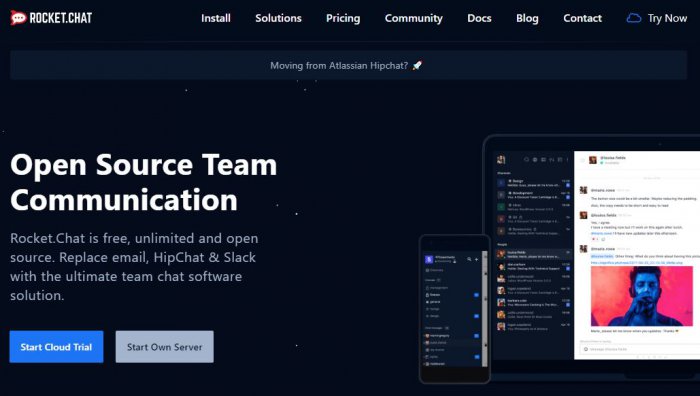
Task: Click the Start Cloud Trial button
Action: (56, 346)
